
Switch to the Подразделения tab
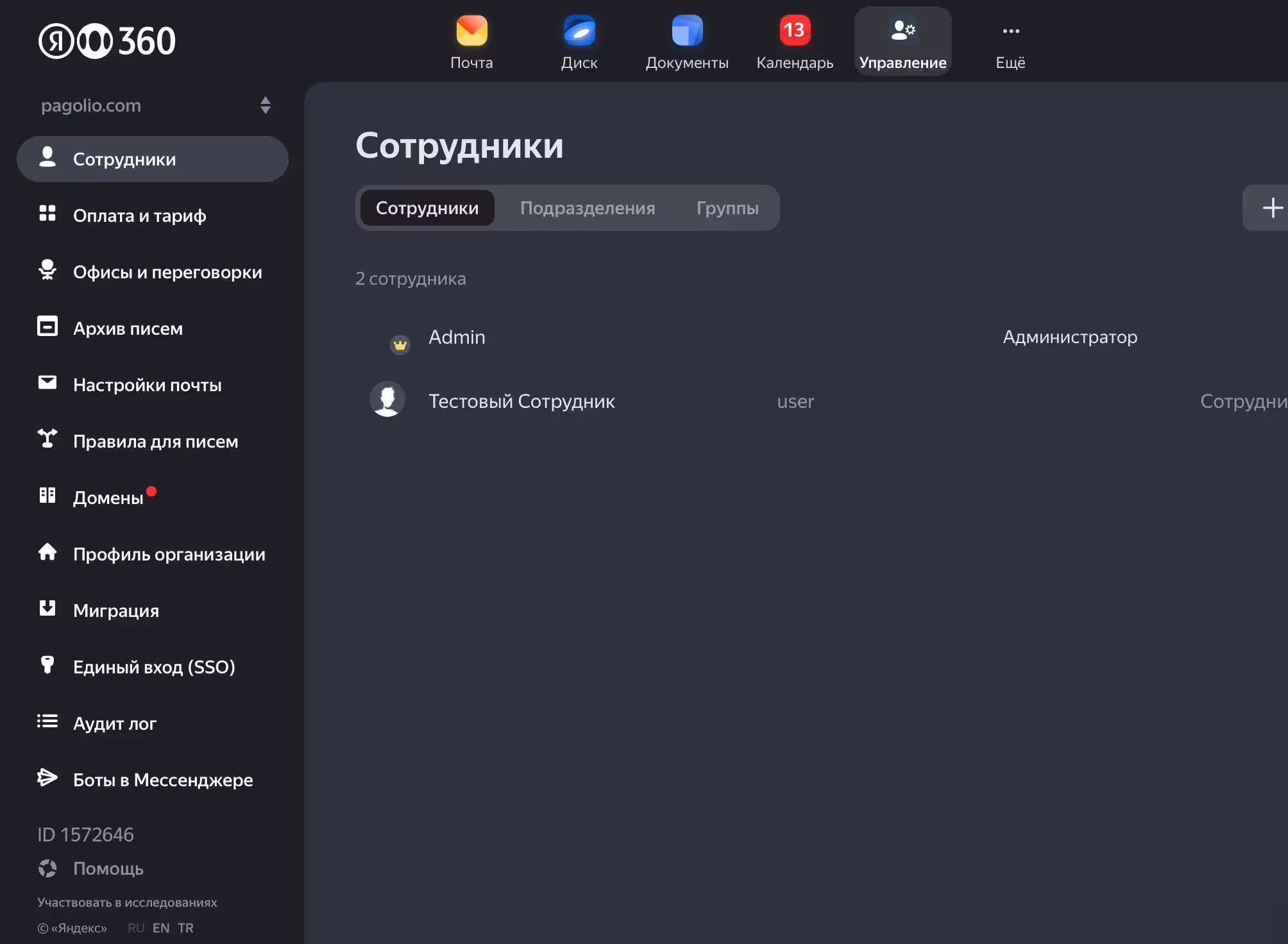[x=587, y=208]
